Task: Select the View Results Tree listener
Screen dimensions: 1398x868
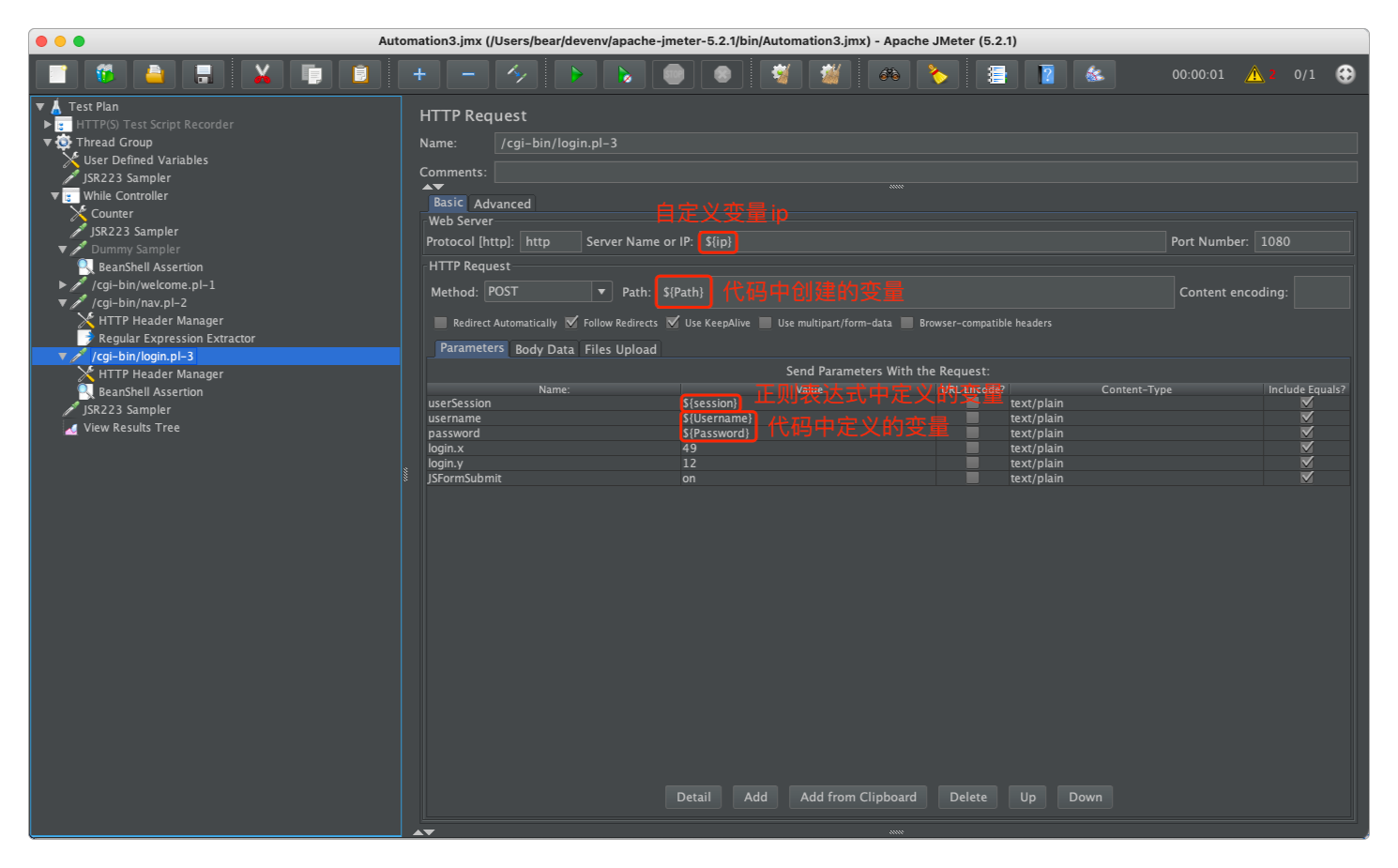Action: click(x=131, y=428)
